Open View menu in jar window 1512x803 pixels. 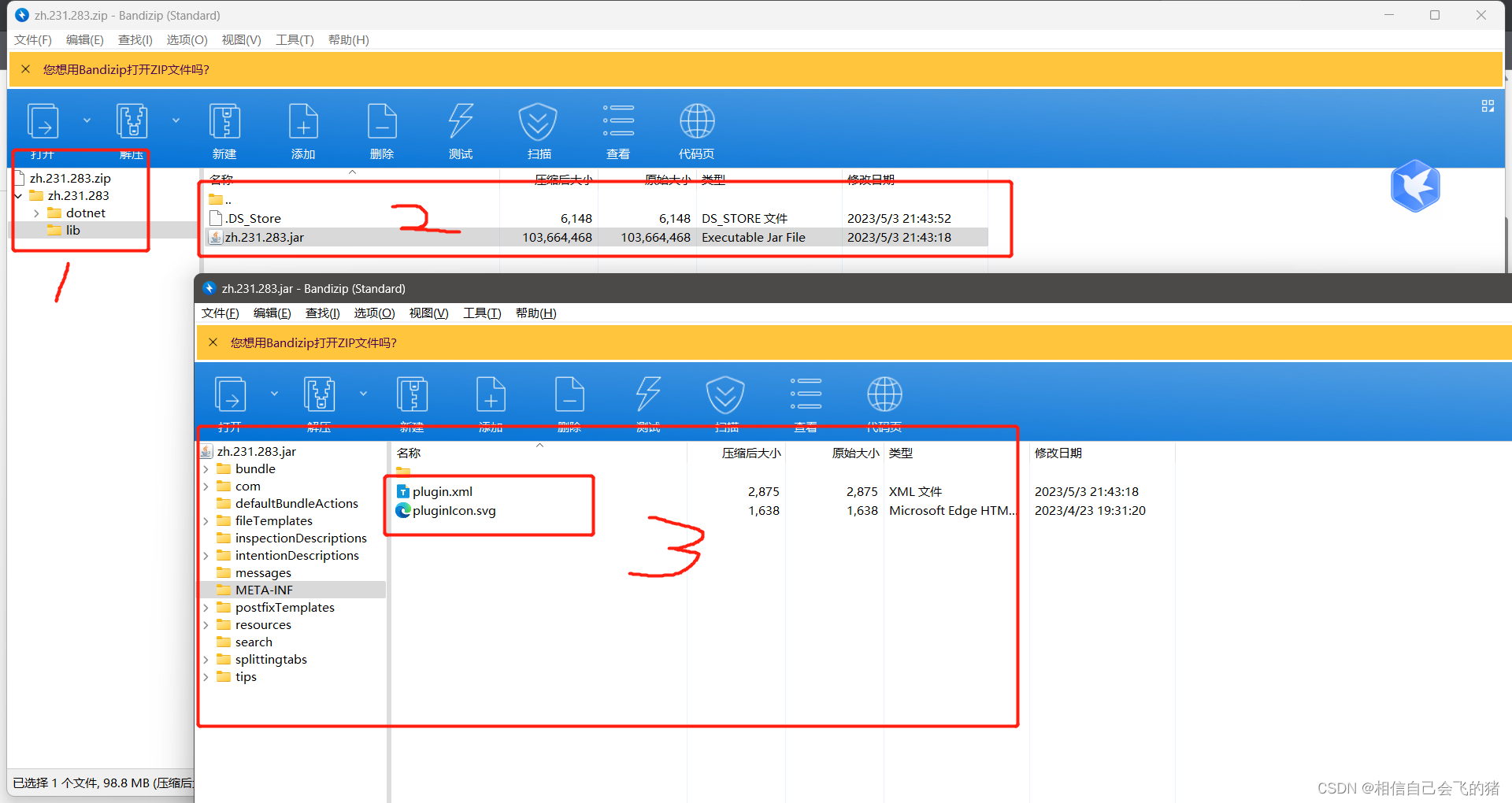coord(428,313)
